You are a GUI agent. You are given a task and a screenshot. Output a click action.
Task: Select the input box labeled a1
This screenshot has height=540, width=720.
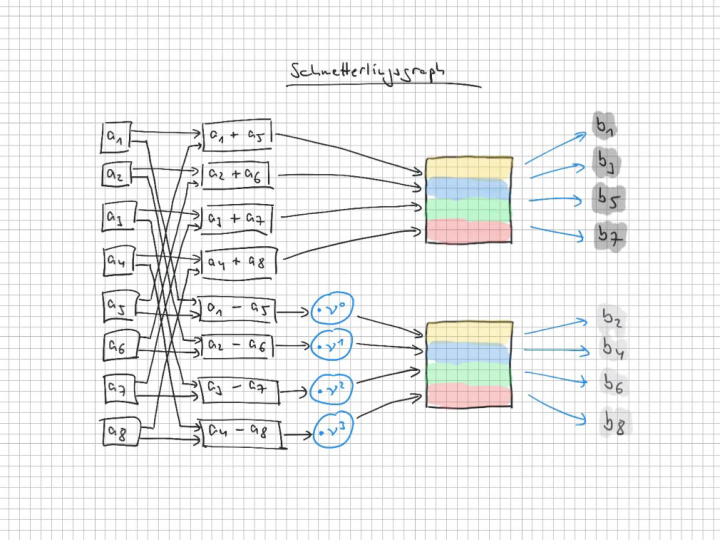(116, 137)
